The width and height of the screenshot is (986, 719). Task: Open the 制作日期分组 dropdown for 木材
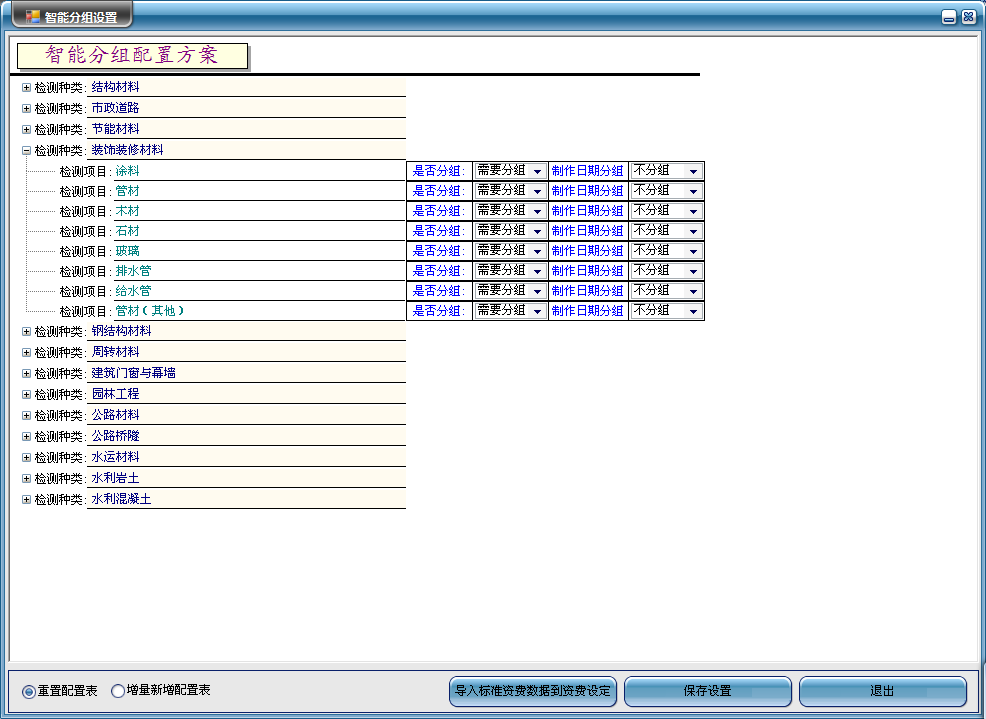[x=693, y=211]
